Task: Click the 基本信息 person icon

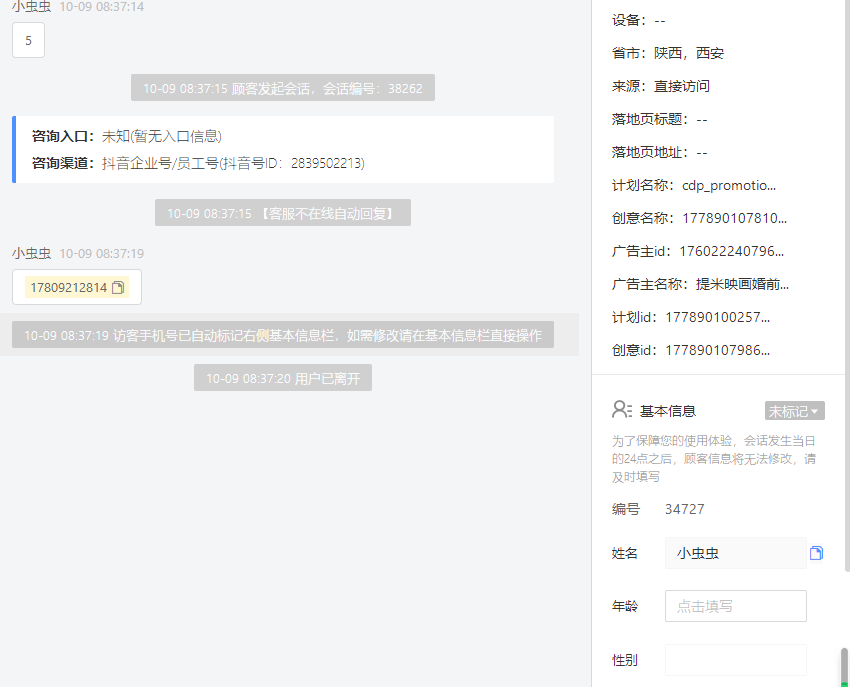Action: click(621, 410)
